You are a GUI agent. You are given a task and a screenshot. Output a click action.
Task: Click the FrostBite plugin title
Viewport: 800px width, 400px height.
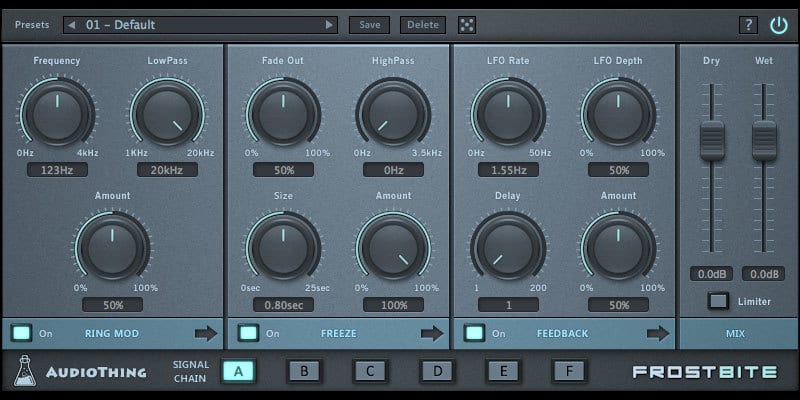(705, 372)
